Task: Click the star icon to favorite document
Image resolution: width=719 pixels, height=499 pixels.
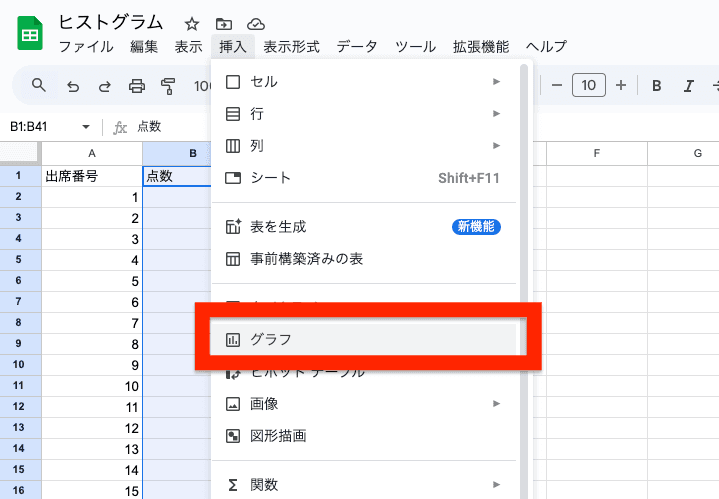Action: click(x=192, y=23)
